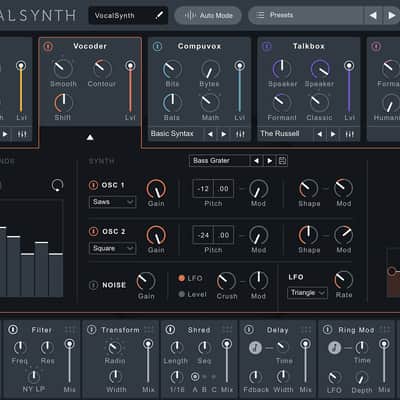The height and width of the screenshot is (400, 400).
Task: Click the Delay tempo sync note icon
Action: coord(256,348)
